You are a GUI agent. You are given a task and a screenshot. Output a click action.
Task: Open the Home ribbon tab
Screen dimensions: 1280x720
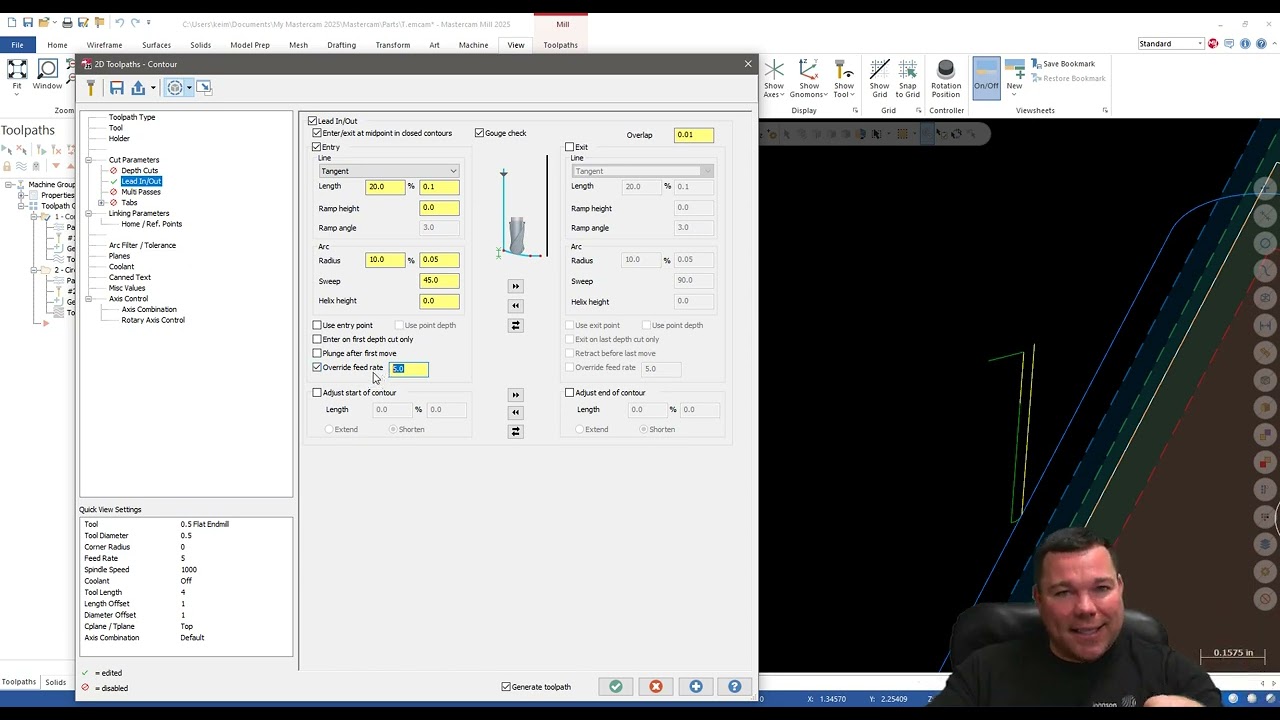pyautogui.click(x=57, y=45)
